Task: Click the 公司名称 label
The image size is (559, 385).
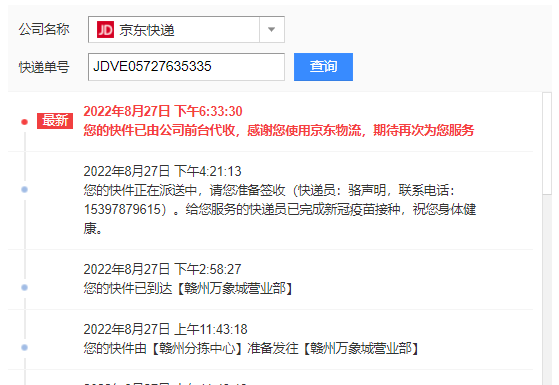Action: tap(44, 29)
